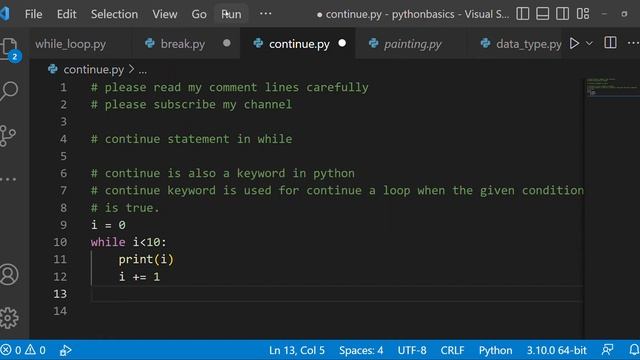Show hidden menus with title bar ellipsis
Screen dimensions: 640x360
pos(266,13)
